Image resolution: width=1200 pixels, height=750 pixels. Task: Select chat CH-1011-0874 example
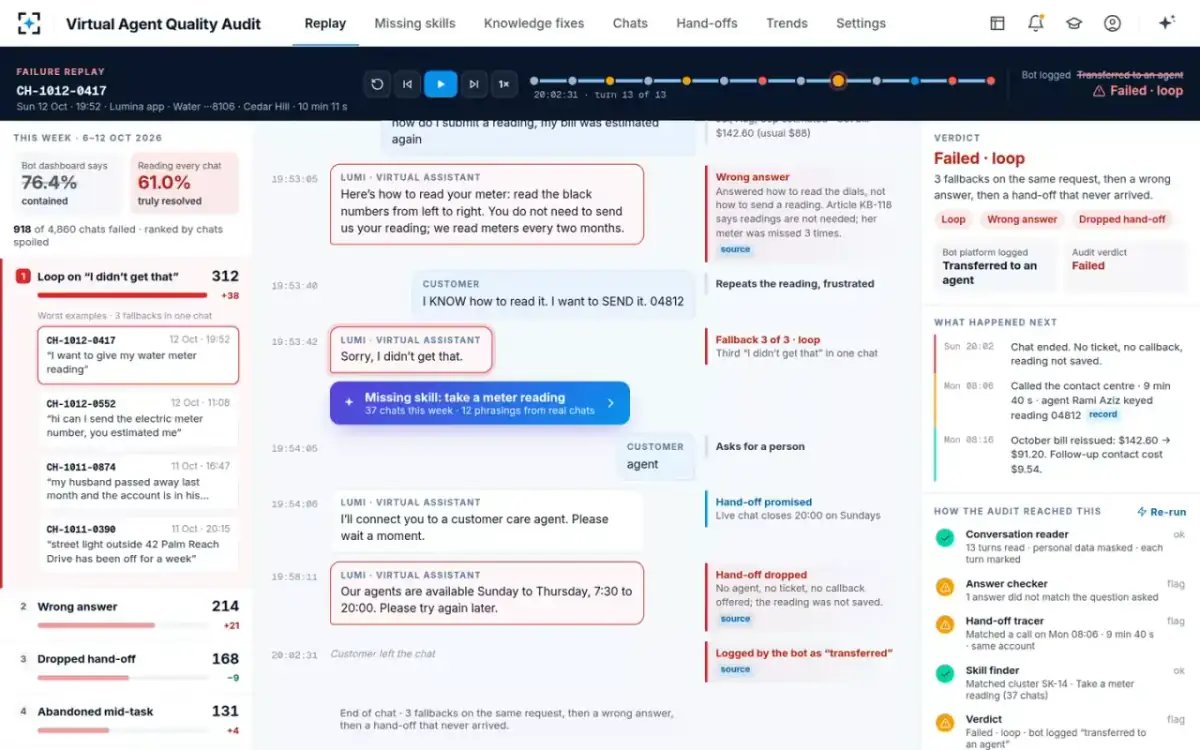coord(138,481)
